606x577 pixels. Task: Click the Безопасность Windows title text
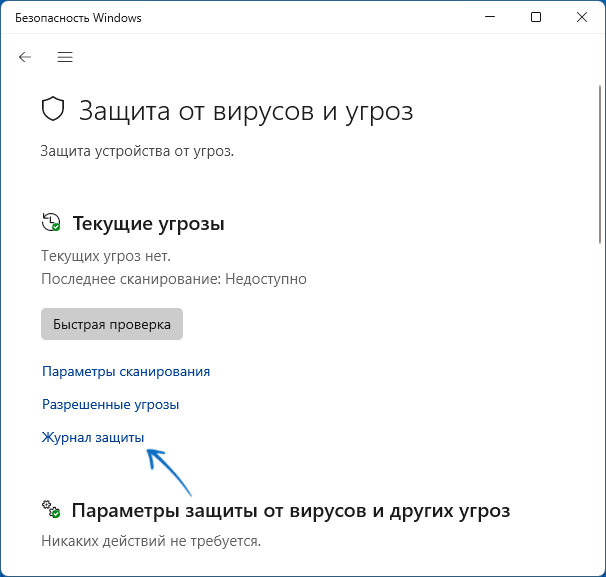pos(78,18)
